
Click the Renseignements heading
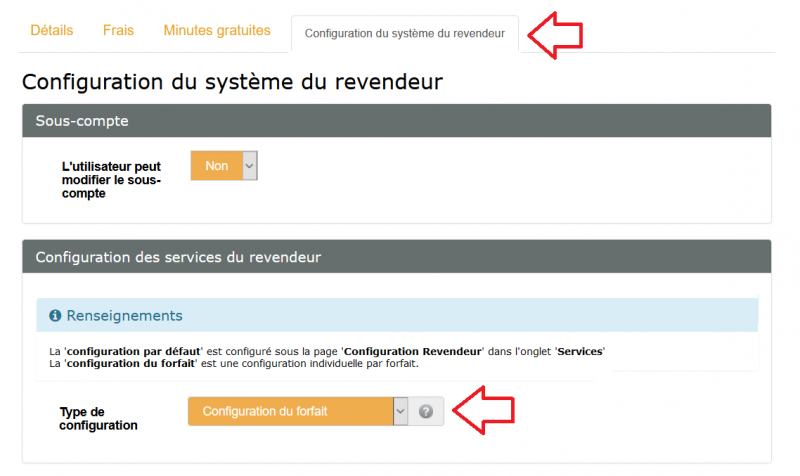pos(124,316)
